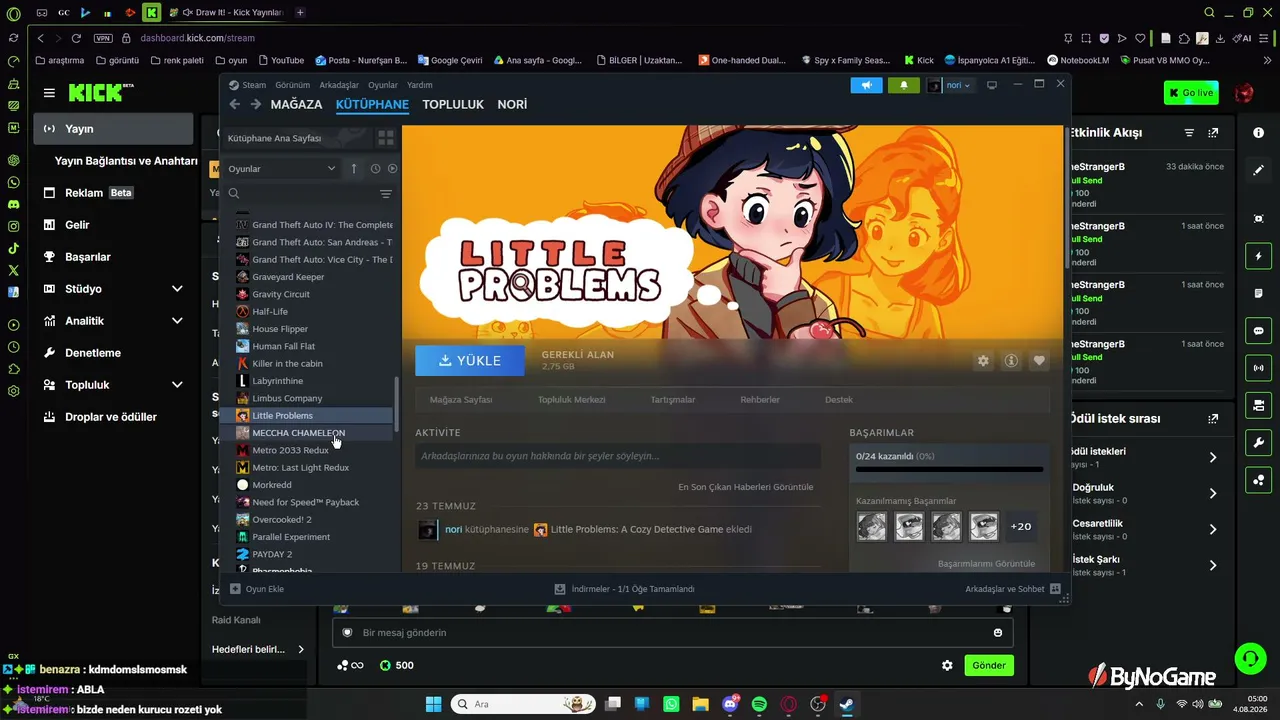Open Arkadaşlar ve Sohbet in Steam
The height and width of the screenshot is (720, 1280).
(x=1012, y=589)
